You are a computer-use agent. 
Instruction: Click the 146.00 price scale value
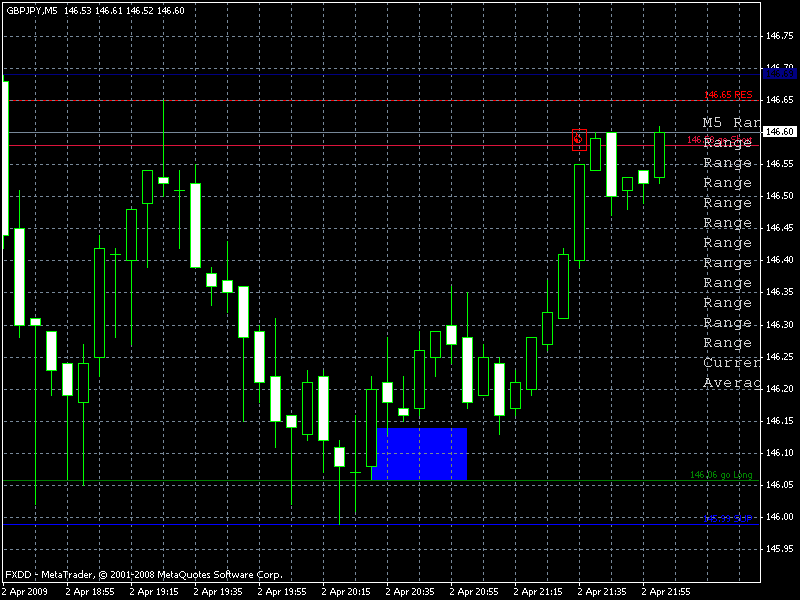point(780,517)
